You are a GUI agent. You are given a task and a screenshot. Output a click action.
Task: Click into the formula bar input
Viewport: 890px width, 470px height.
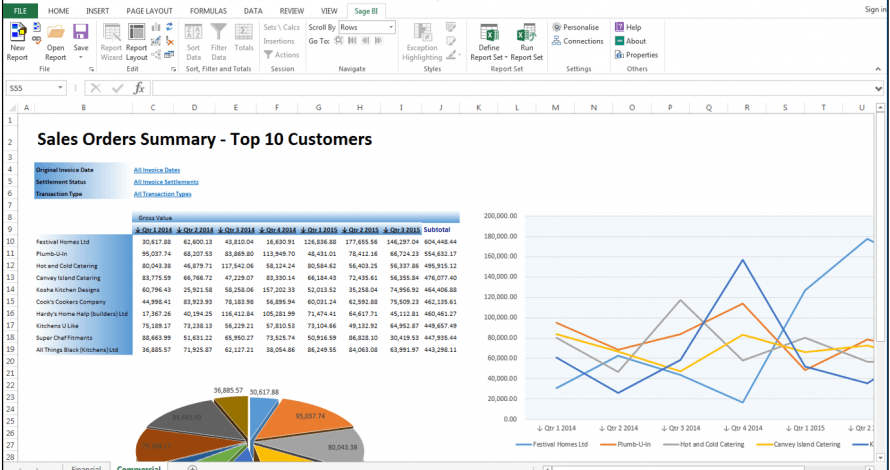[x=513, y=88]
